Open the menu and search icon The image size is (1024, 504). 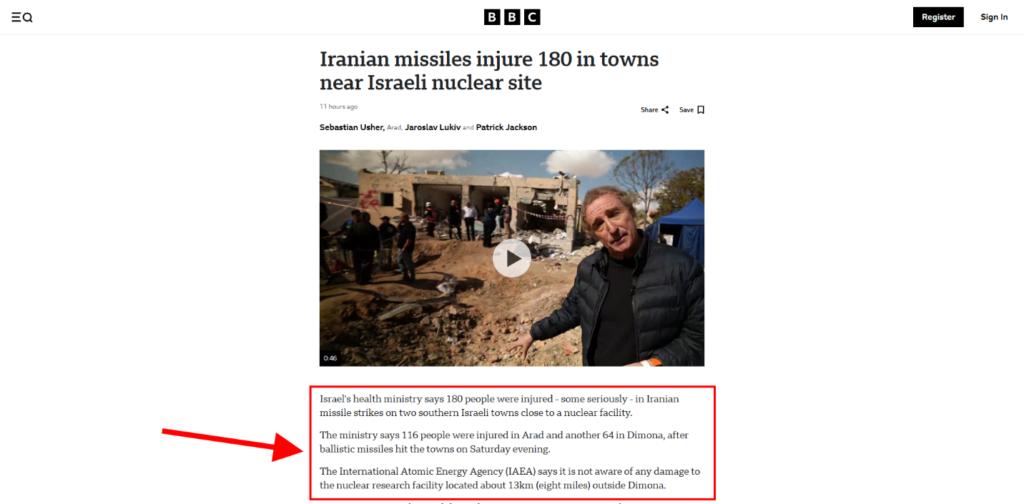(x=22, y=18)
